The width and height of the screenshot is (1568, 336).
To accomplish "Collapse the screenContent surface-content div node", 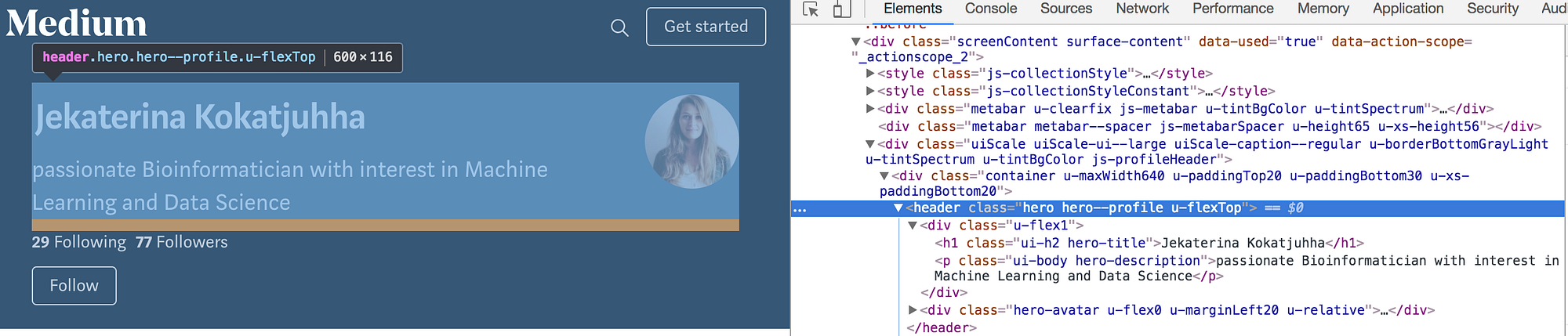I will (x=856, y=42).
